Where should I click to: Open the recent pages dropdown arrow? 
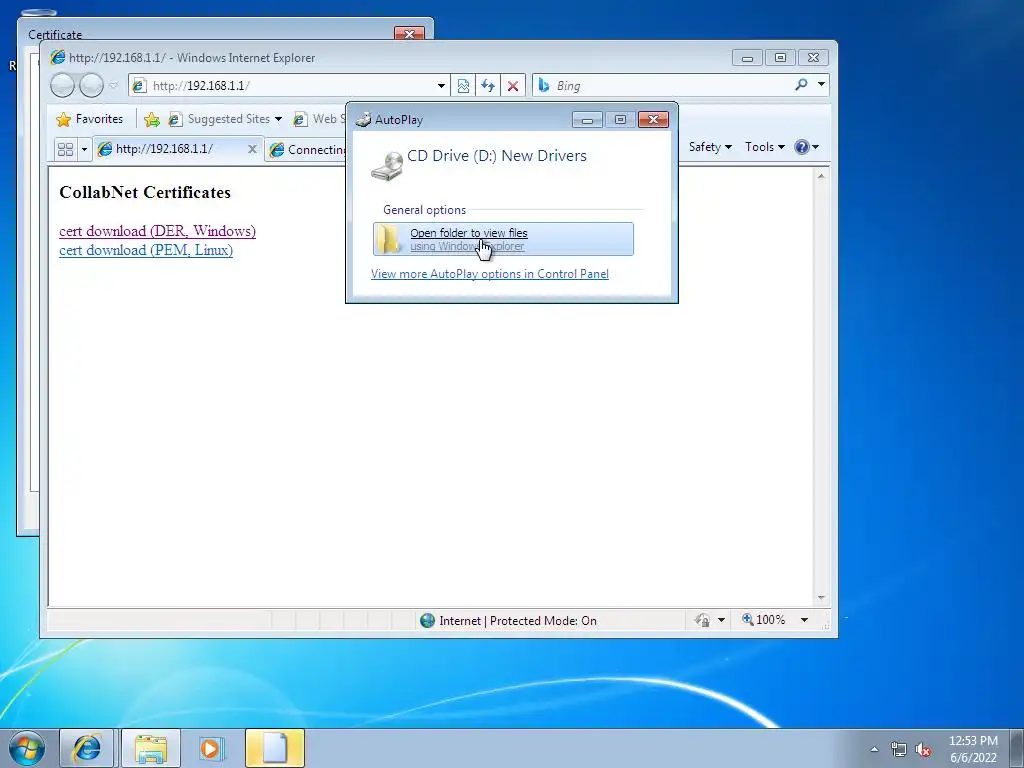click(x=114, y=86)
